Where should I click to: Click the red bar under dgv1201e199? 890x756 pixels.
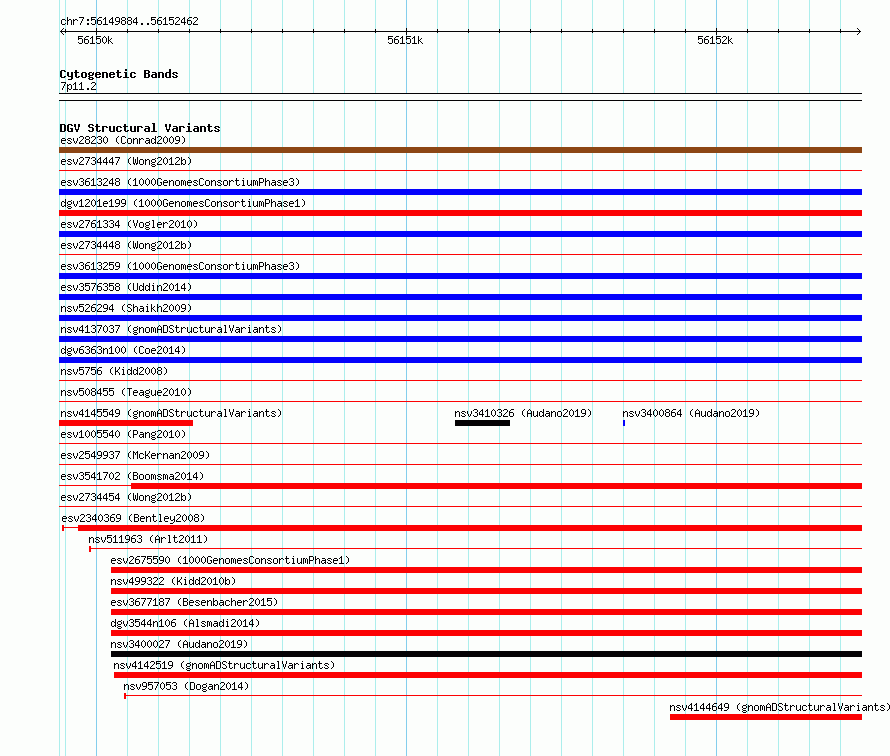pos(460,213)
